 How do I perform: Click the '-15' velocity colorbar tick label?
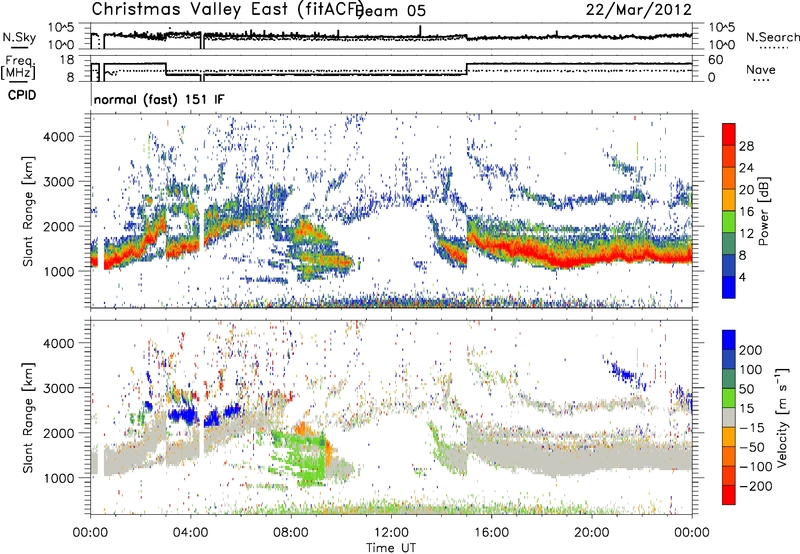(x=751, y=428)
